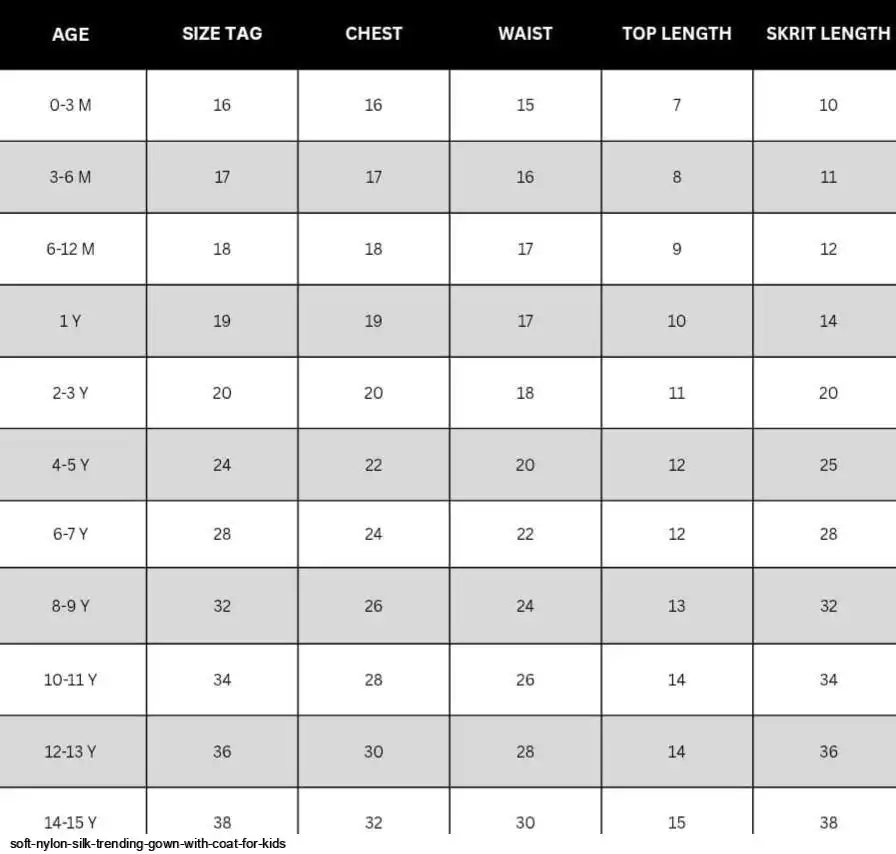
Task: Select the 12-13 Y age cell
Action: 70,751
